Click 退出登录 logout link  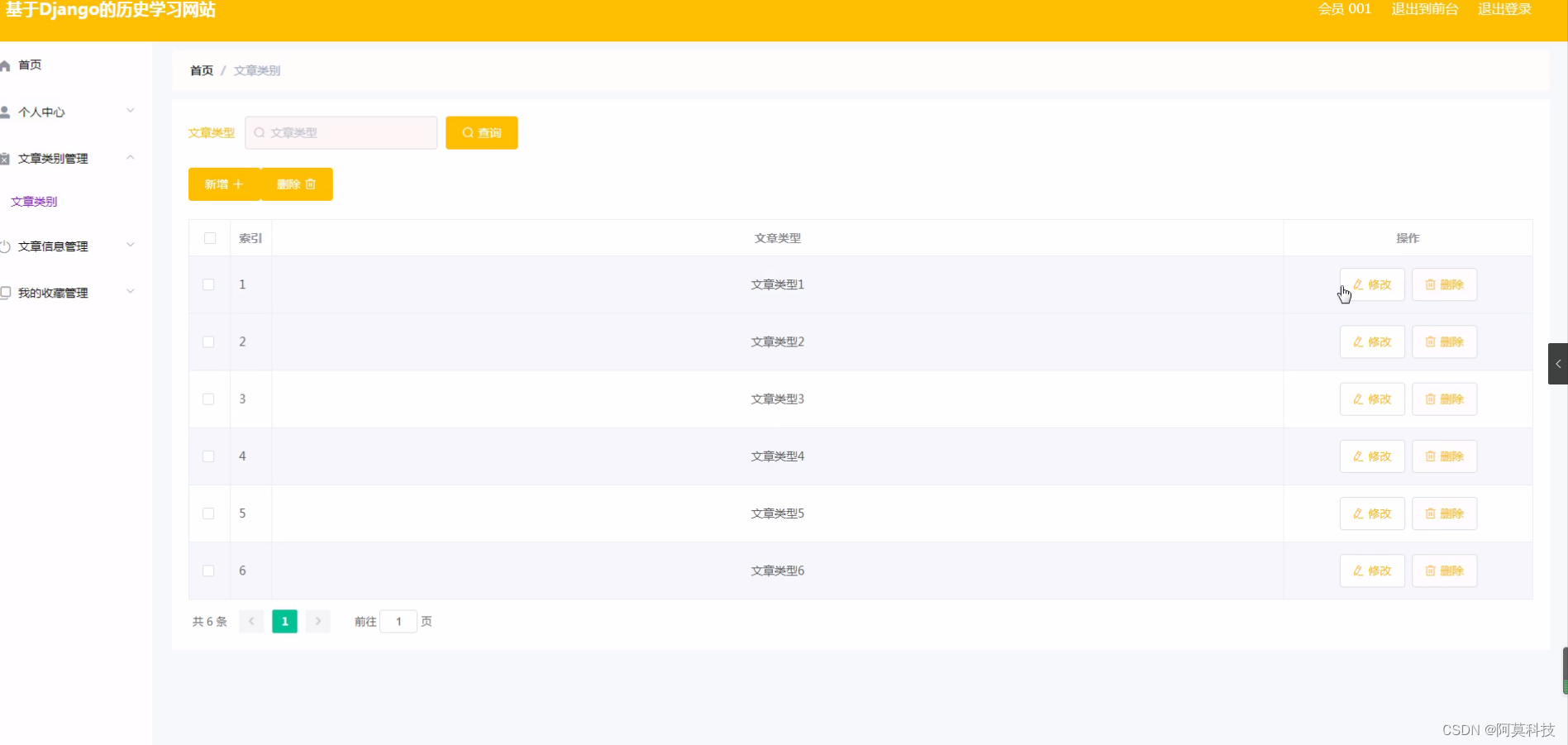1504,9
